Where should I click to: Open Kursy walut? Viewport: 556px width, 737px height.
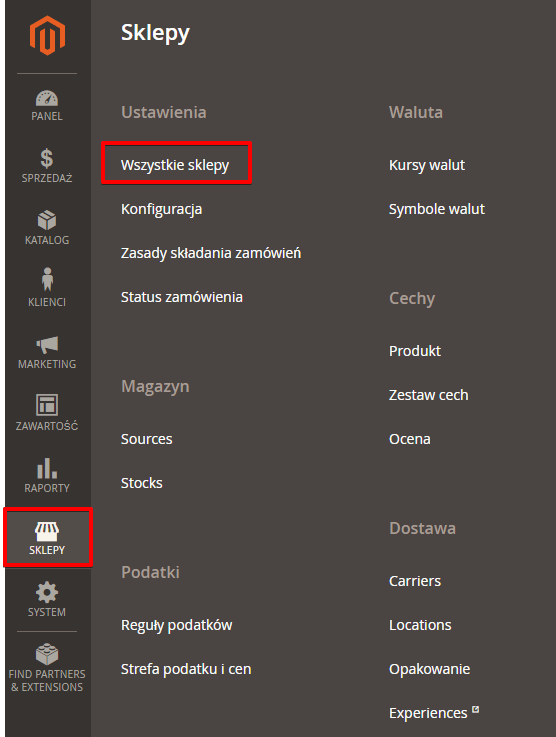pos(427,165)
